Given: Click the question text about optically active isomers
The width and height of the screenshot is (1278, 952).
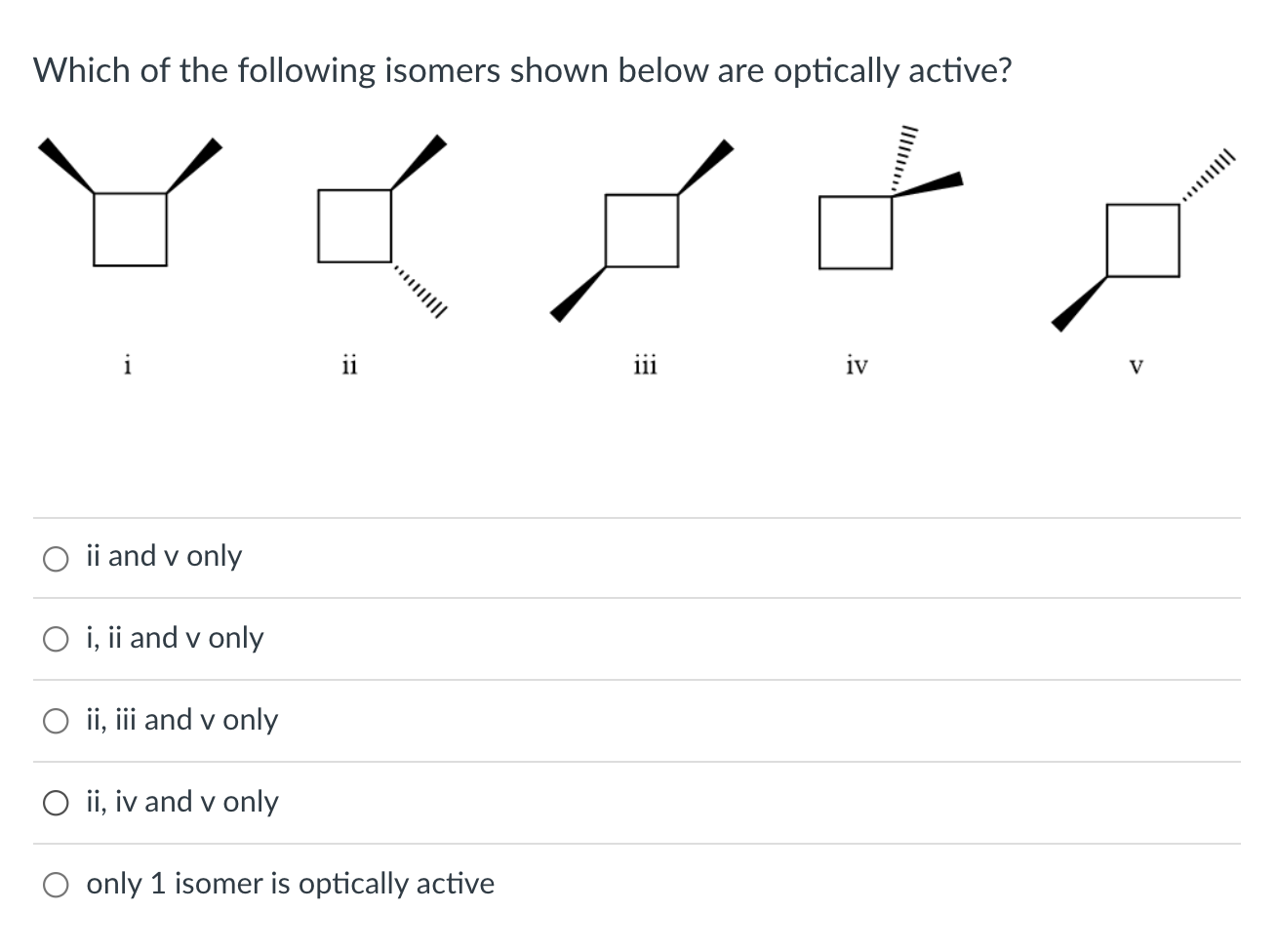Looking at the screenshot, I should (522, 70).
